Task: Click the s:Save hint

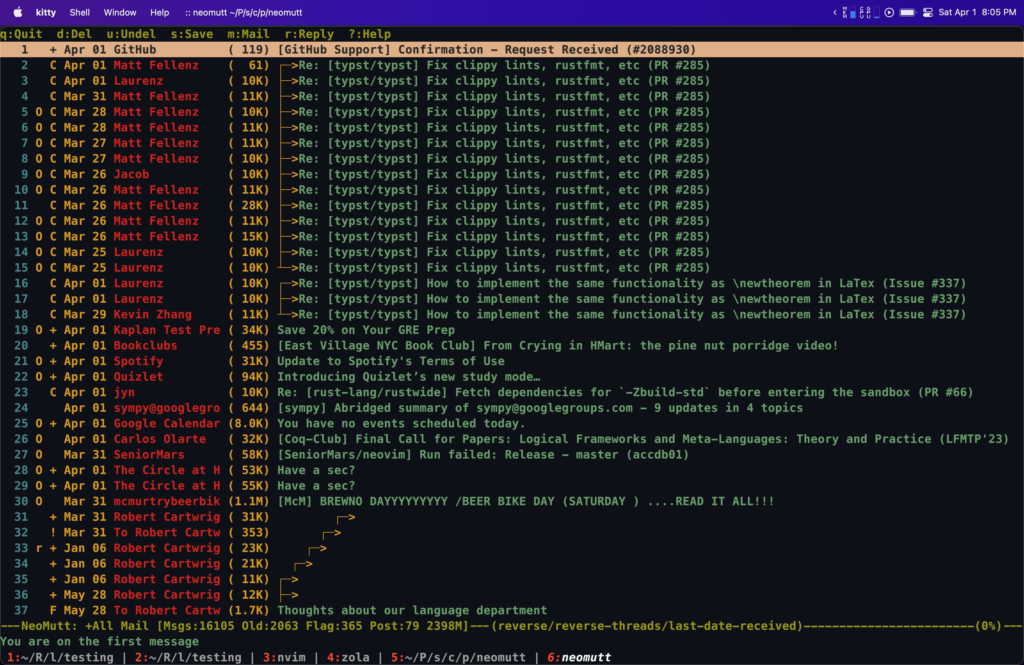Action: [x=192, y=34]
